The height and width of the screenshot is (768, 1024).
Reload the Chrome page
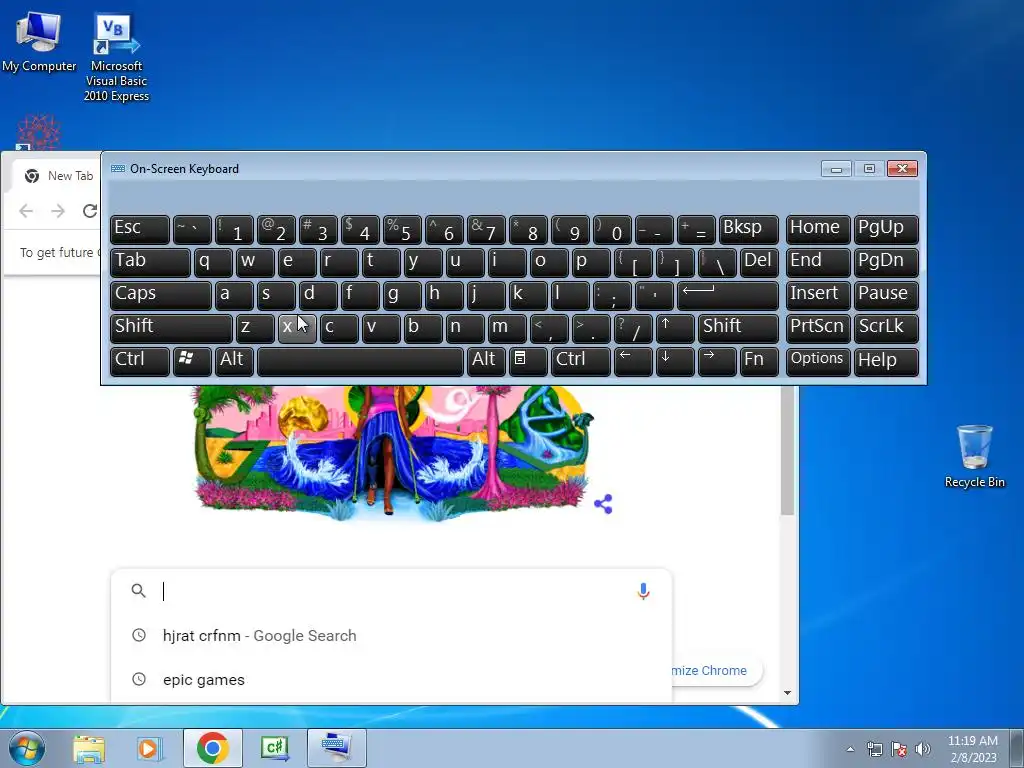89,211
